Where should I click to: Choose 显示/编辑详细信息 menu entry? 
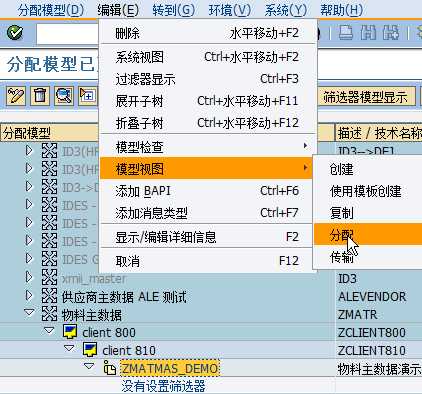coord(207,237)
